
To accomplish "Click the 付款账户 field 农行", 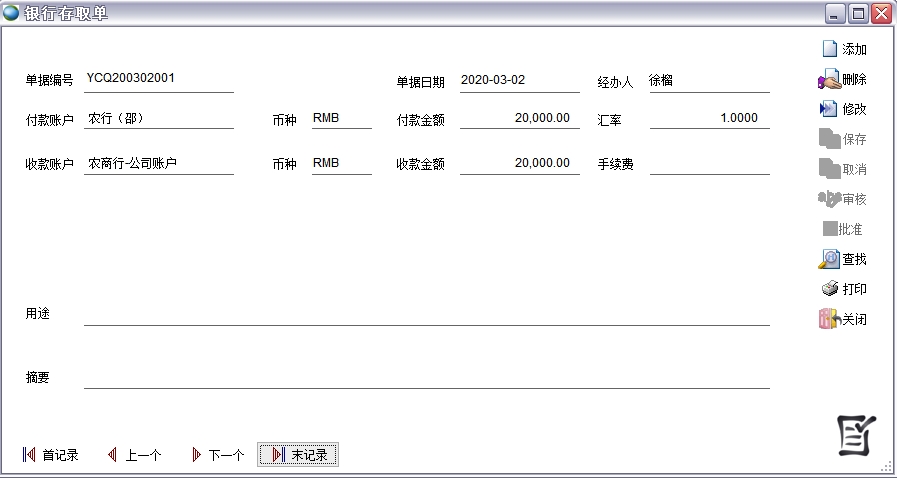I will tap(159, 118).
